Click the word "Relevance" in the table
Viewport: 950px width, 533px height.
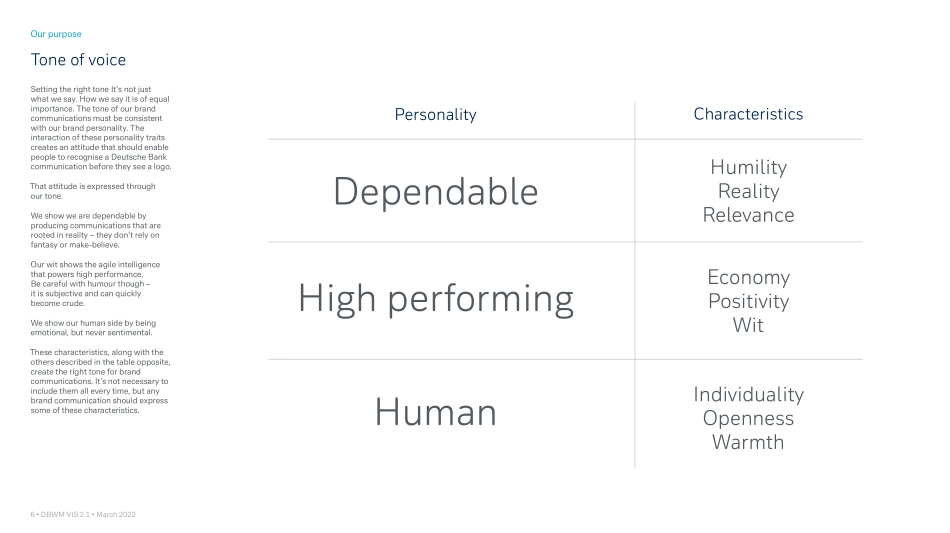(748, 215)
